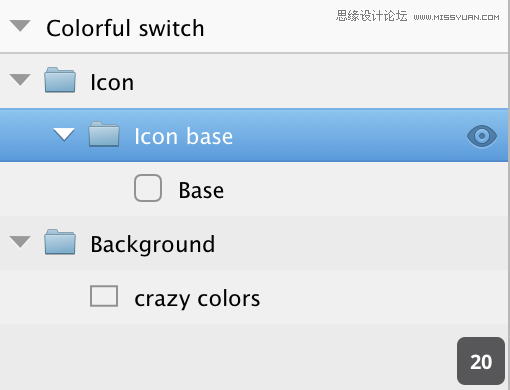Open the missyuan.com watermark link
The height and width of the screenshot is (390, 510).
456,17
